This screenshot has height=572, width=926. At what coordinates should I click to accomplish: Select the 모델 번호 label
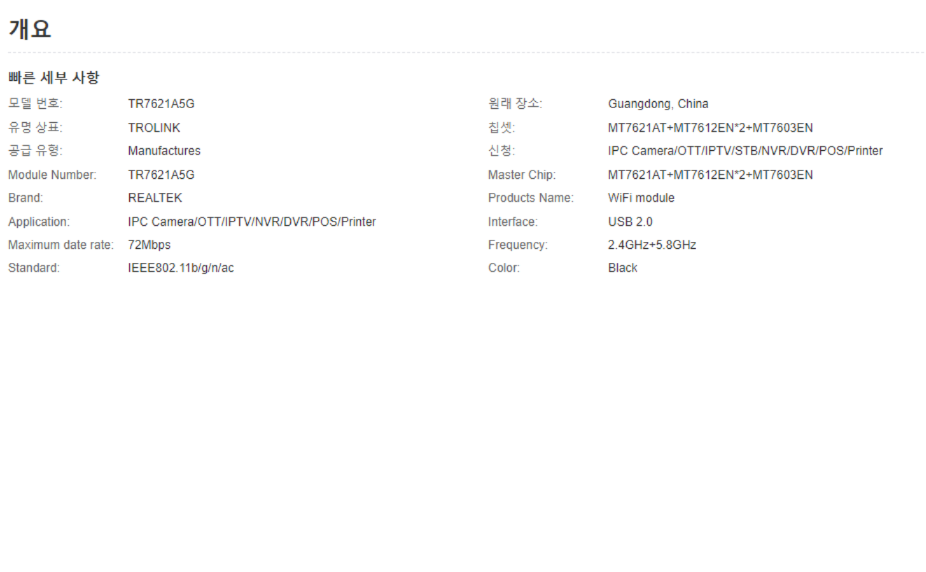(35, 103)
